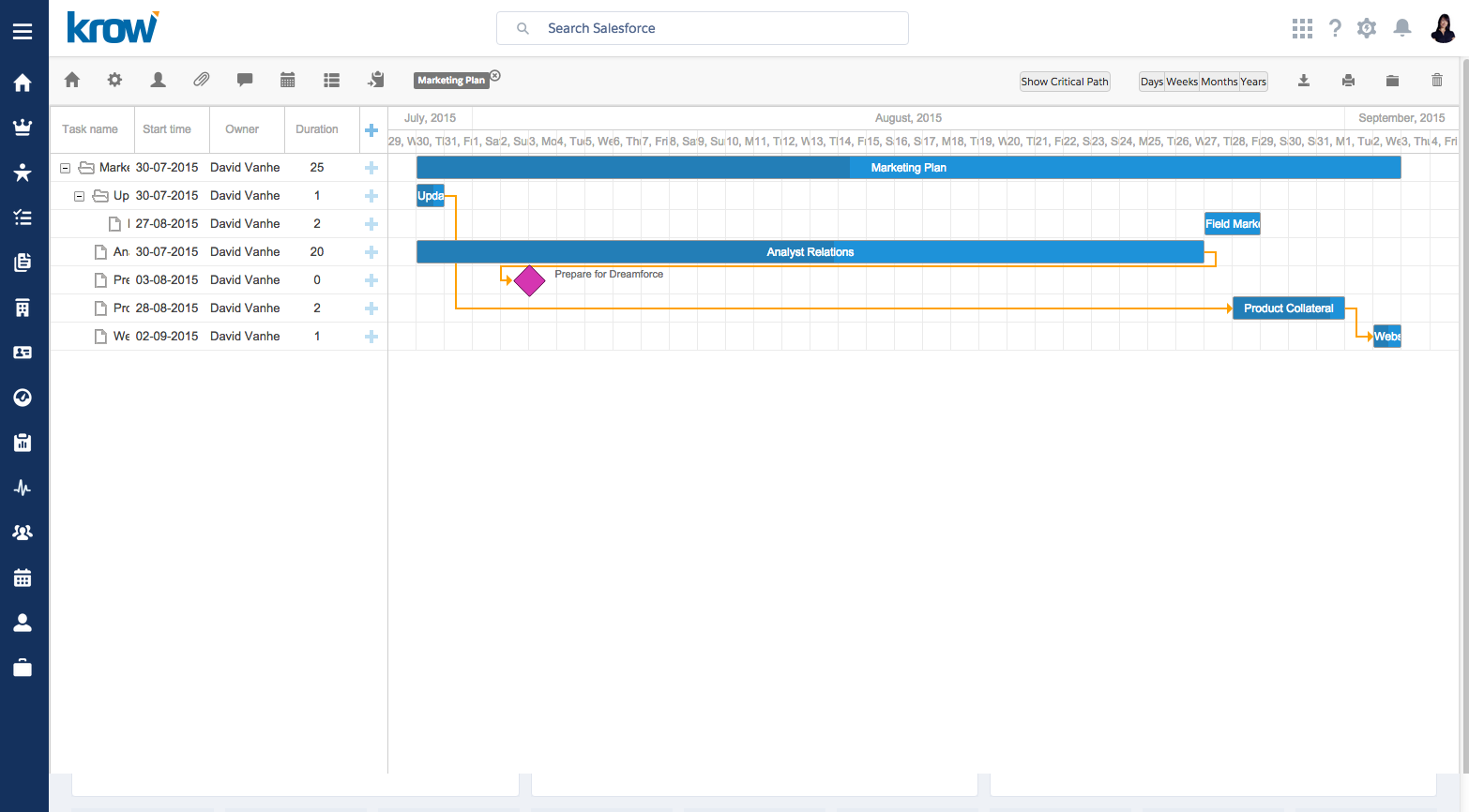Viewport: 1469px width, 812px height.
Task: Open the user profile avatar
Action: 1443,28
